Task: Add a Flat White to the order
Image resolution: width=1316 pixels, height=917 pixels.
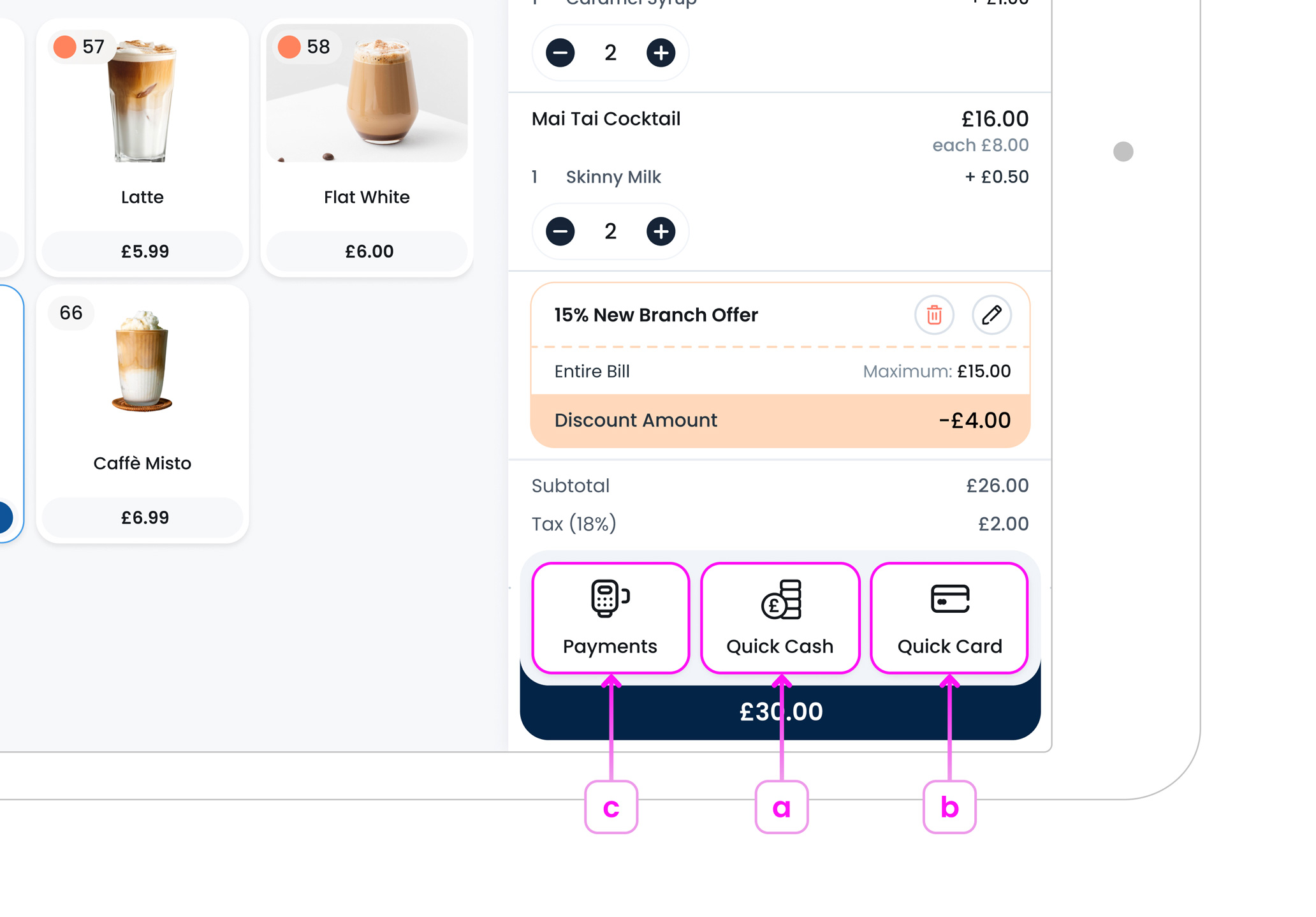Action: 366,147
